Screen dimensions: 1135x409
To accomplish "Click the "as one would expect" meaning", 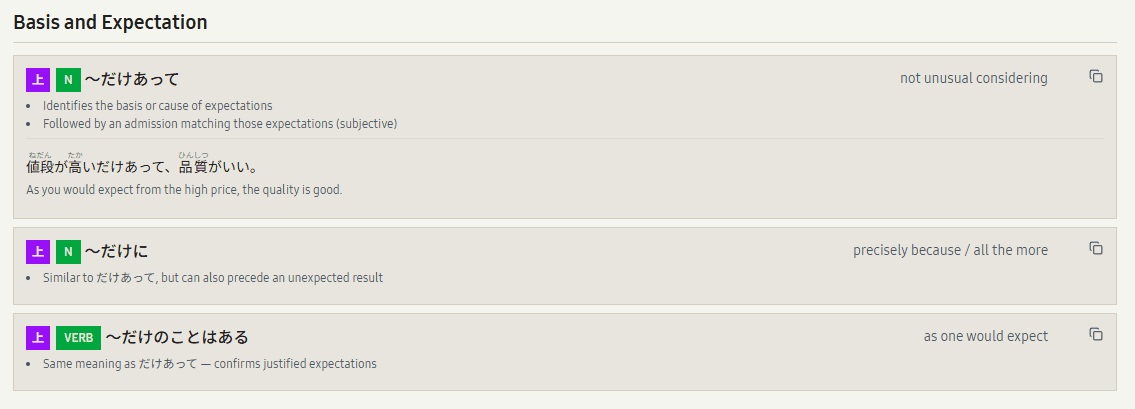I will [985, 336].
